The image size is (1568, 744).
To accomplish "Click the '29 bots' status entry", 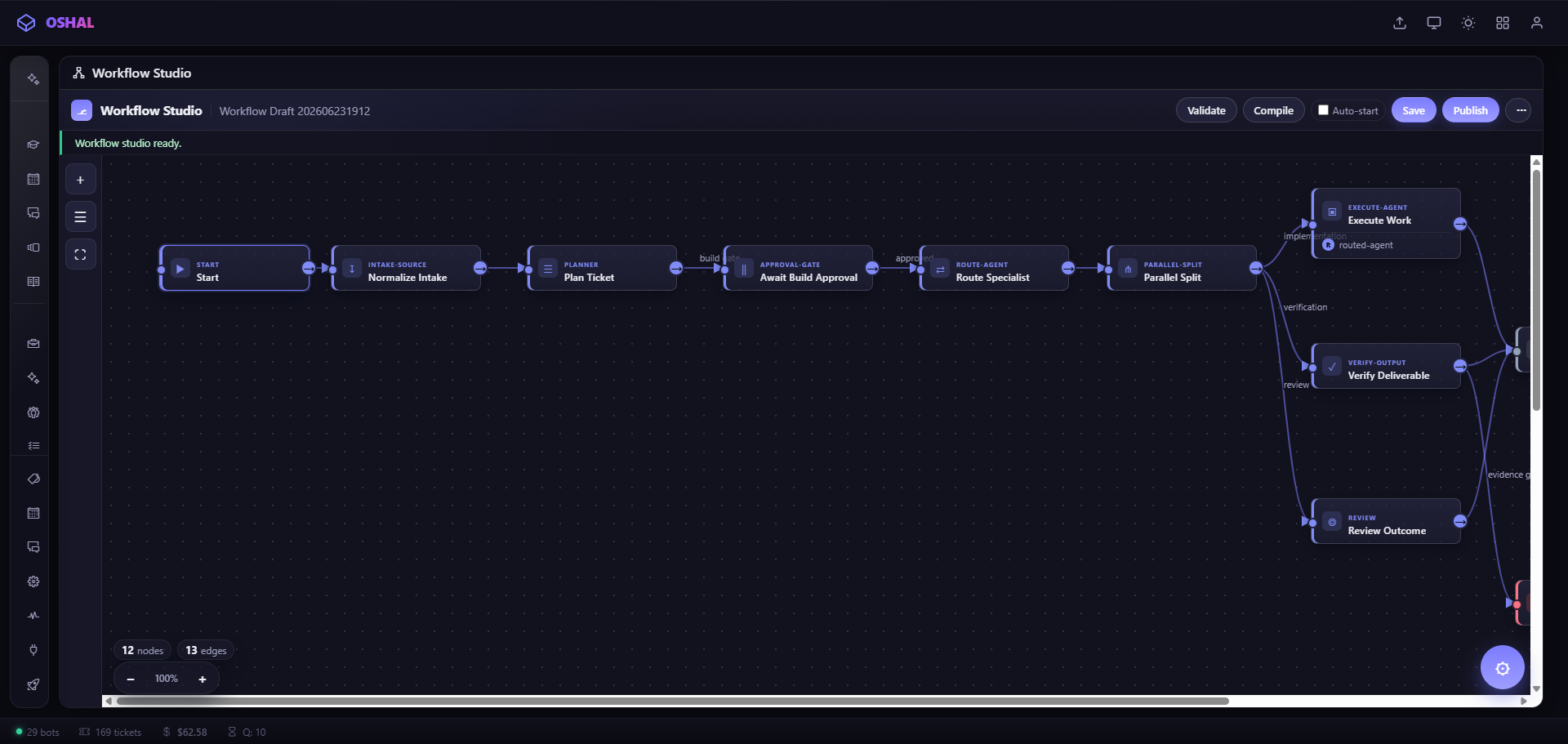I will (38, 733).
